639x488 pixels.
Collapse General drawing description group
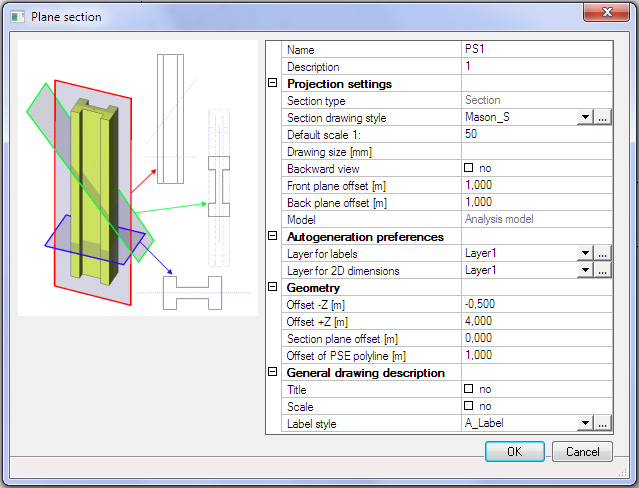coord(273,373)
